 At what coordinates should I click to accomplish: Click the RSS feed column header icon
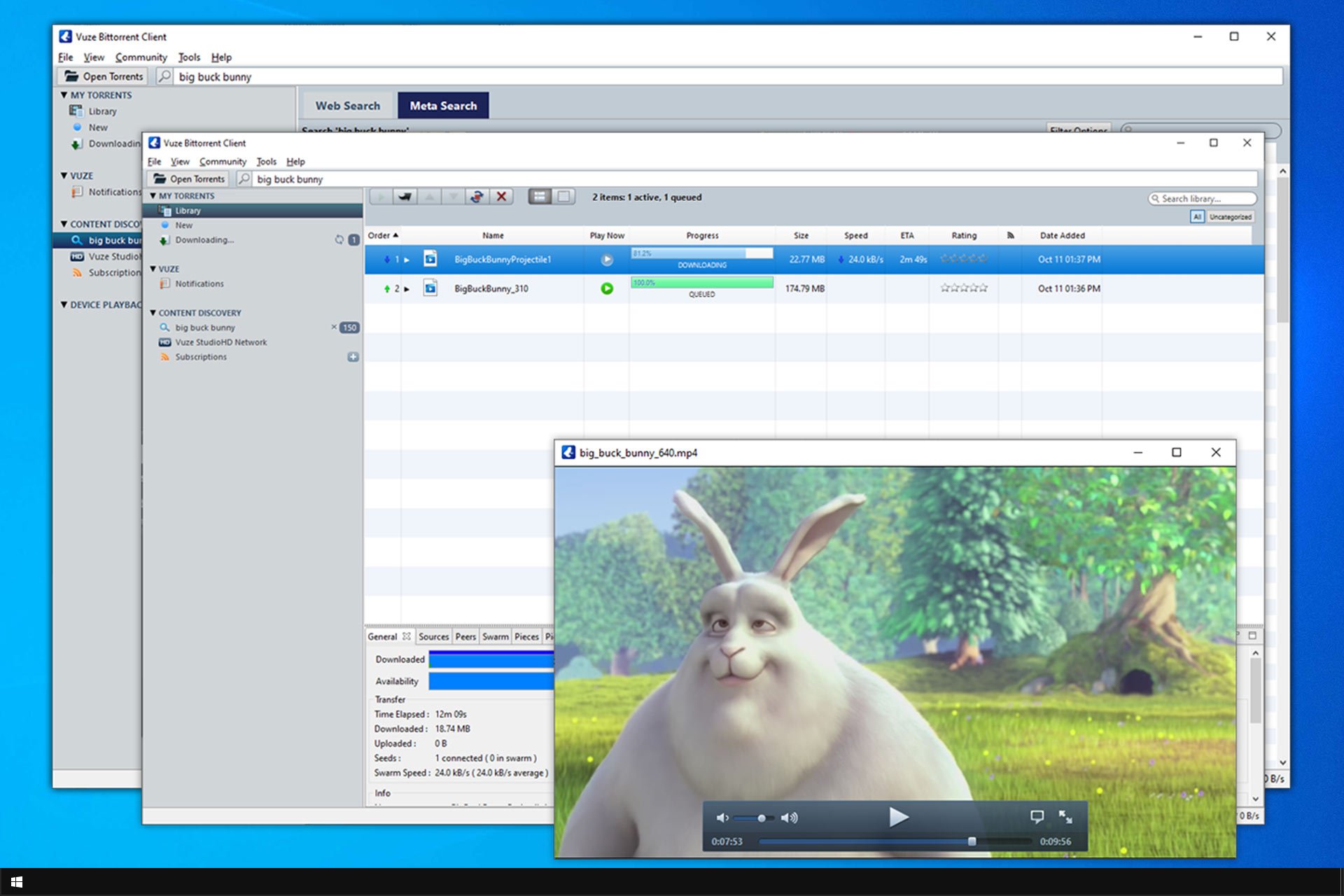pos(1010,235)
